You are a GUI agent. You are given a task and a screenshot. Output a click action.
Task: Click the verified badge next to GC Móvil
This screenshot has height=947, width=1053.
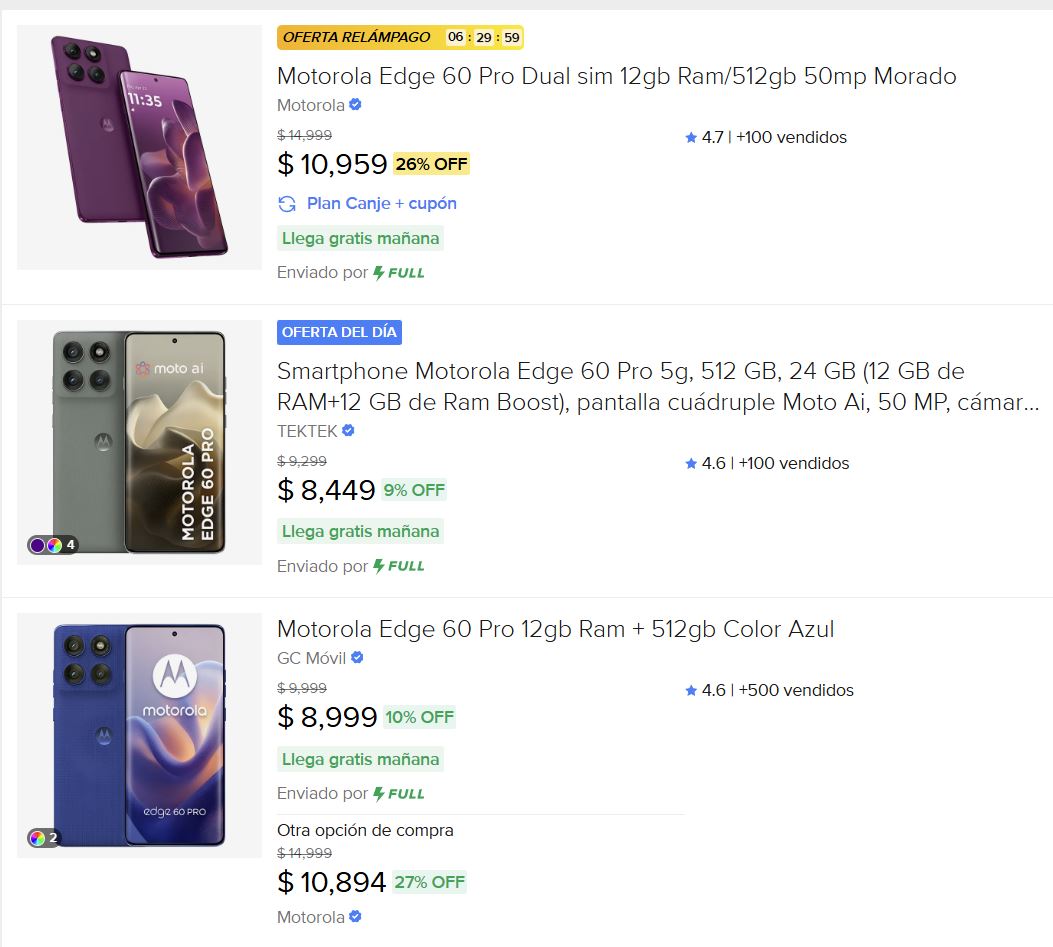point(356,658)
